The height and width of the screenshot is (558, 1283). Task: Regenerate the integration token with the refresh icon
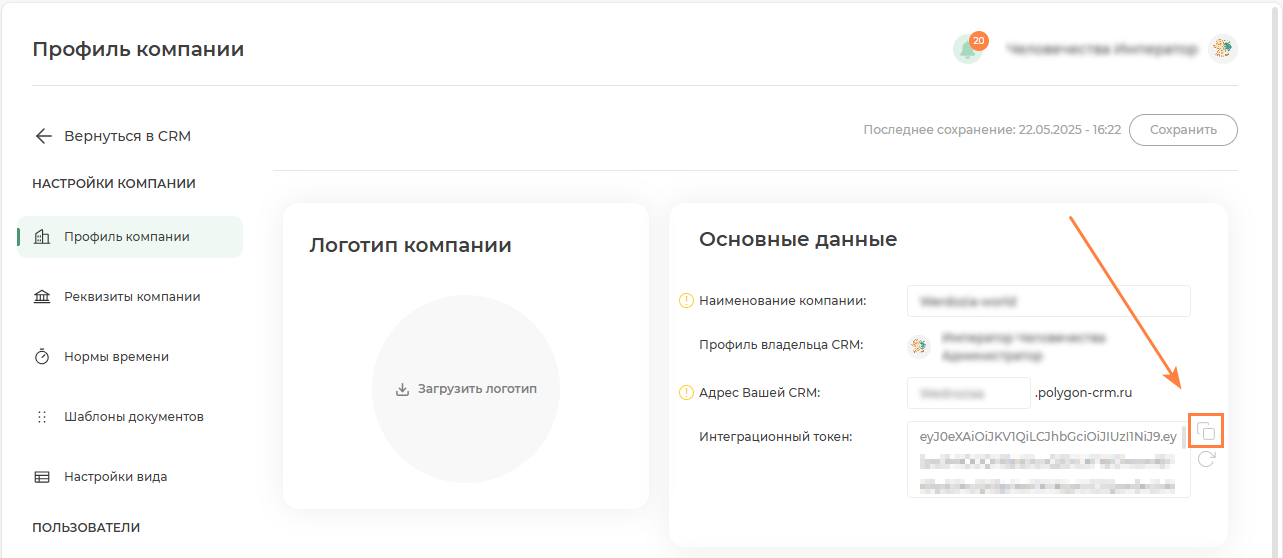click(1207, 459)
